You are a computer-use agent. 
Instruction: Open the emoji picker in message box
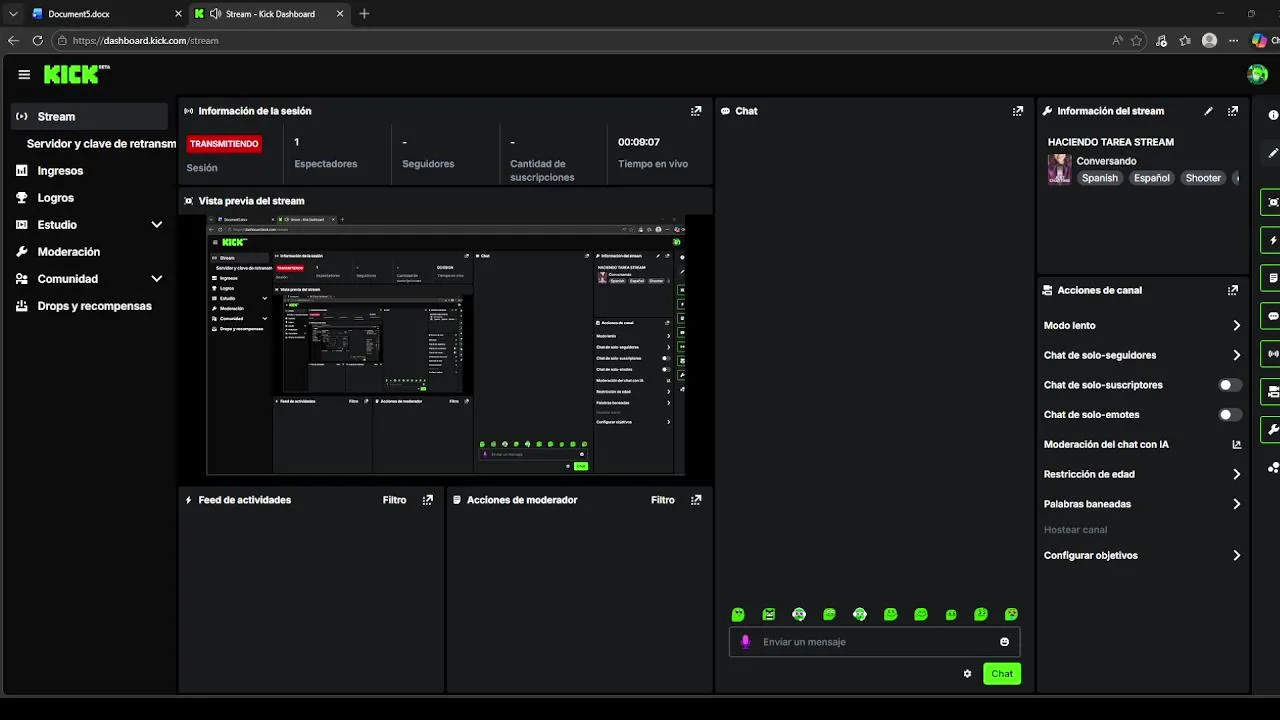1004,642
